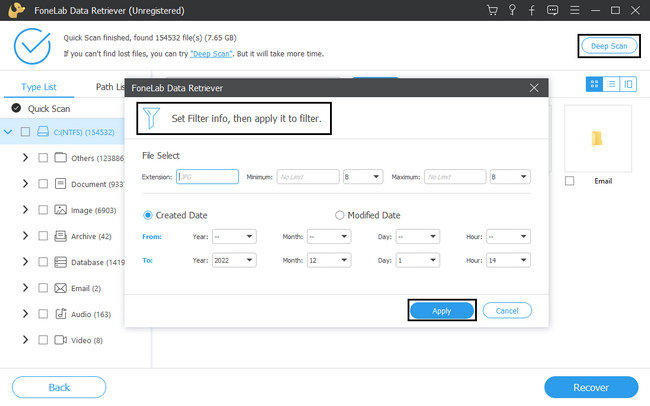Open the From Day dropdown
650x406 pixels.
pos(418,236)
